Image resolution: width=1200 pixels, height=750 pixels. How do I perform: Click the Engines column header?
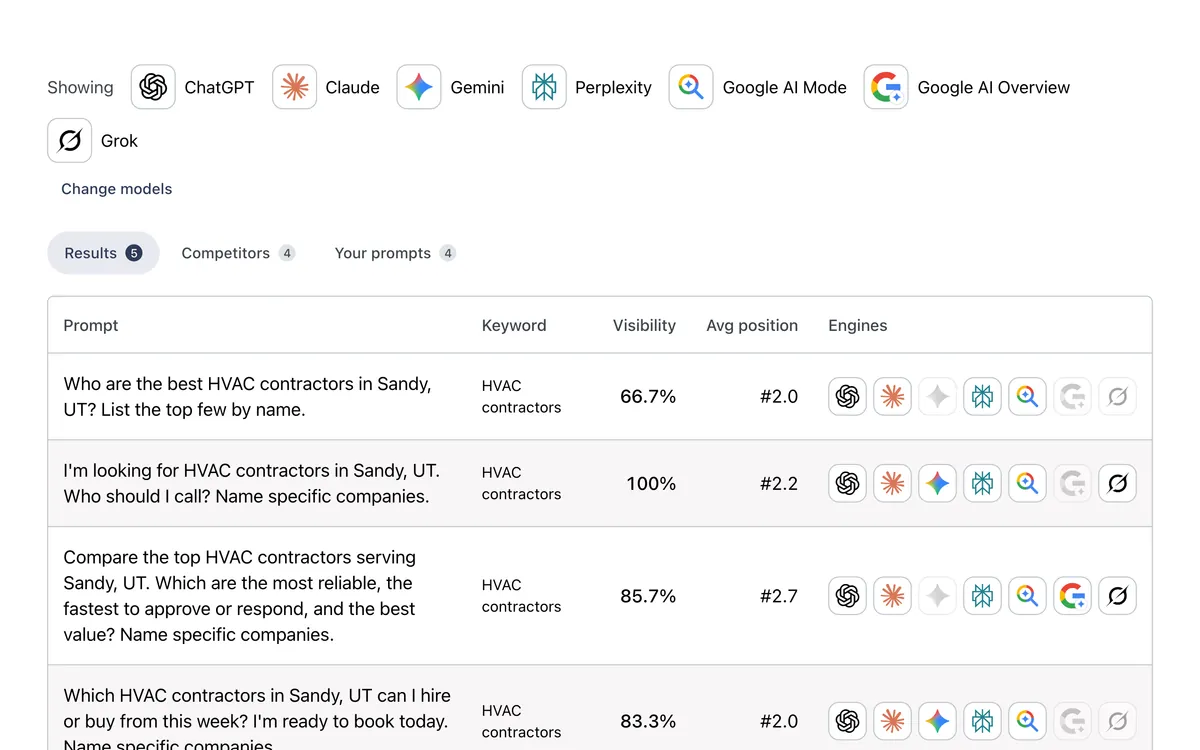coord(858,325)
